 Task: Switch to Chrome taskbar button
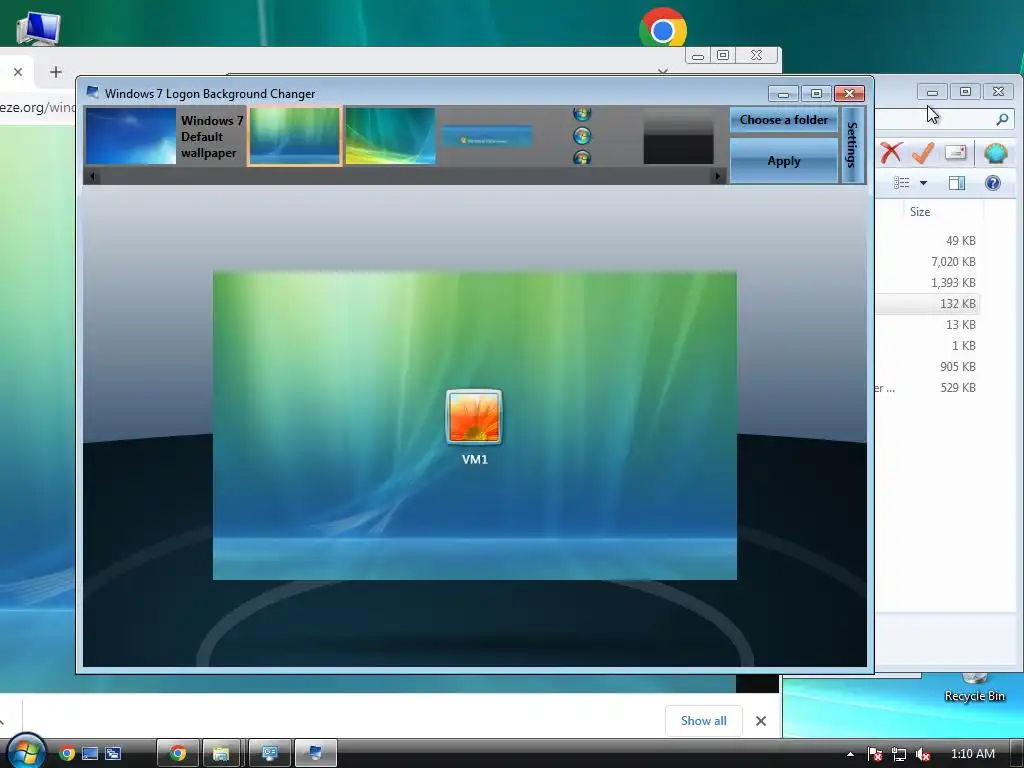(x=178, y=754)
